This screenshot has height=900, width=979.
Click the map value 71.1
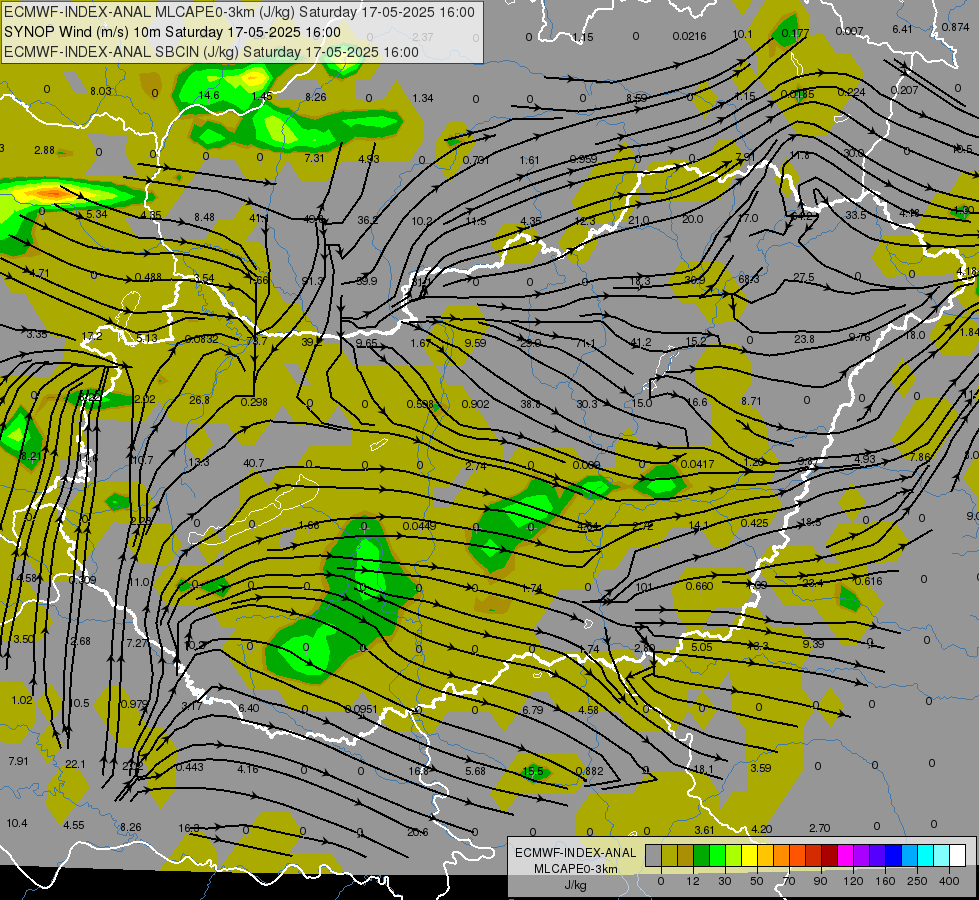(585, 344)
